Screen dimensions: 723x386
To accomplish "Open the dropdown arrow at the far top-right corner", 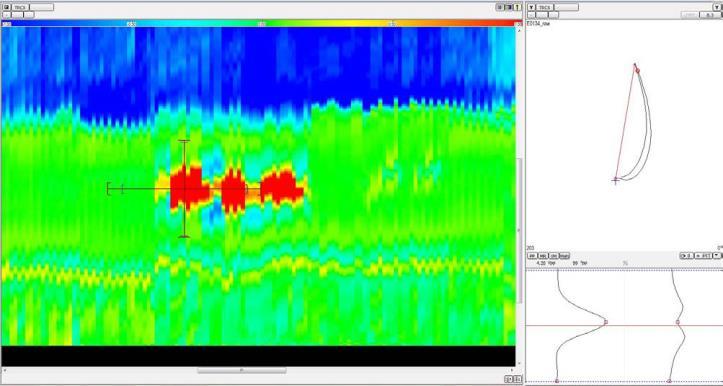I will click(719, 7).
